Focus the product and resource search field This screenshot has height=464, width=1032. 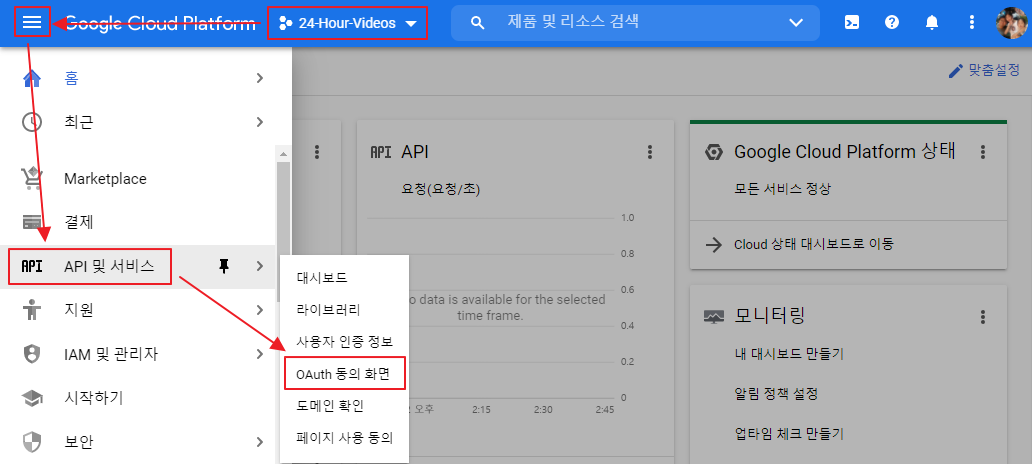pyautogui.click(x=635, y=23)
